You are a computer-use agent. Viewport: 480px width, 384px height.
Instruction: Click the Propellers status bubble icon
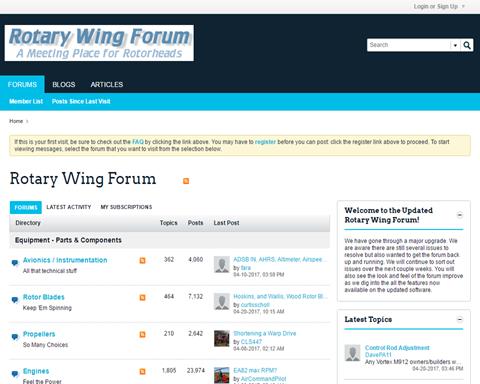click(x=15, y=337)
